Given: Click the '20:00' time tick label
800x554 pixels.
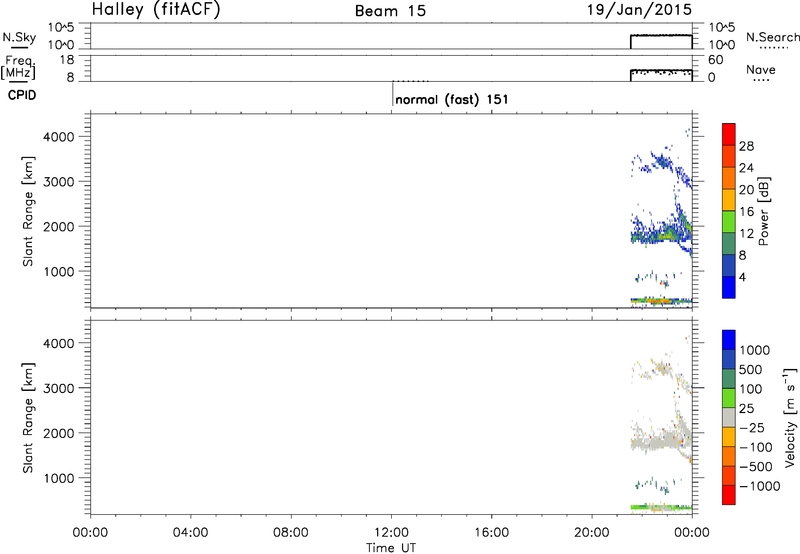Looking at the screenshot, I should coord(591,533).
